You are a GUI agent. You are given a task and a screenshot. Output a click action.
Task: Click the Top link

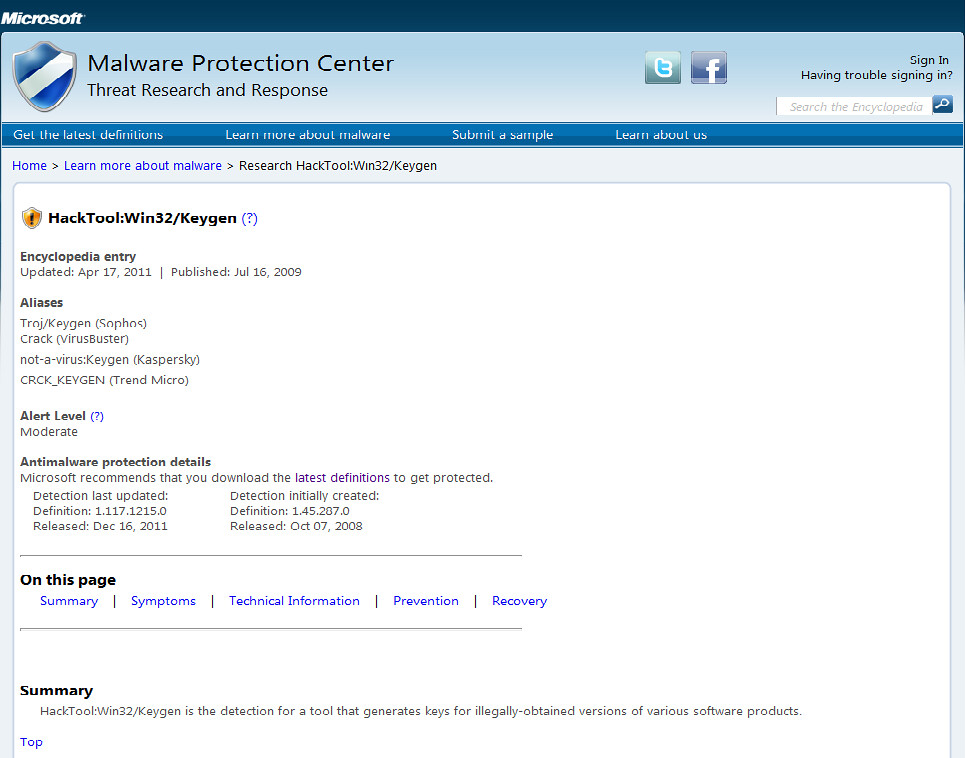coord(31,742)
